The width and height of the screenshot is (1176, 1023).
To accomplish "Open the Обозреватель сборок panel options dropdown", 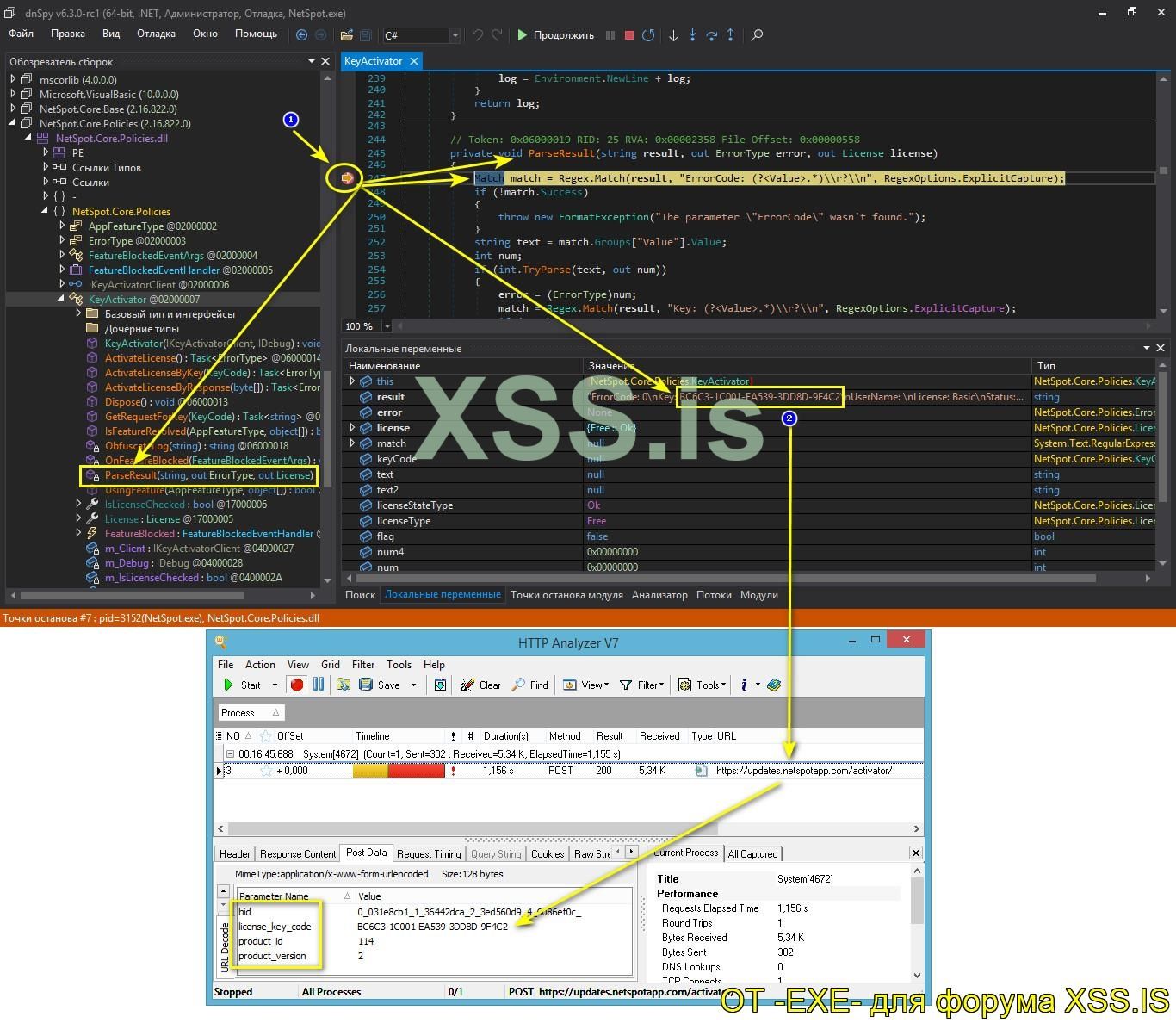I will click(311, 61).
